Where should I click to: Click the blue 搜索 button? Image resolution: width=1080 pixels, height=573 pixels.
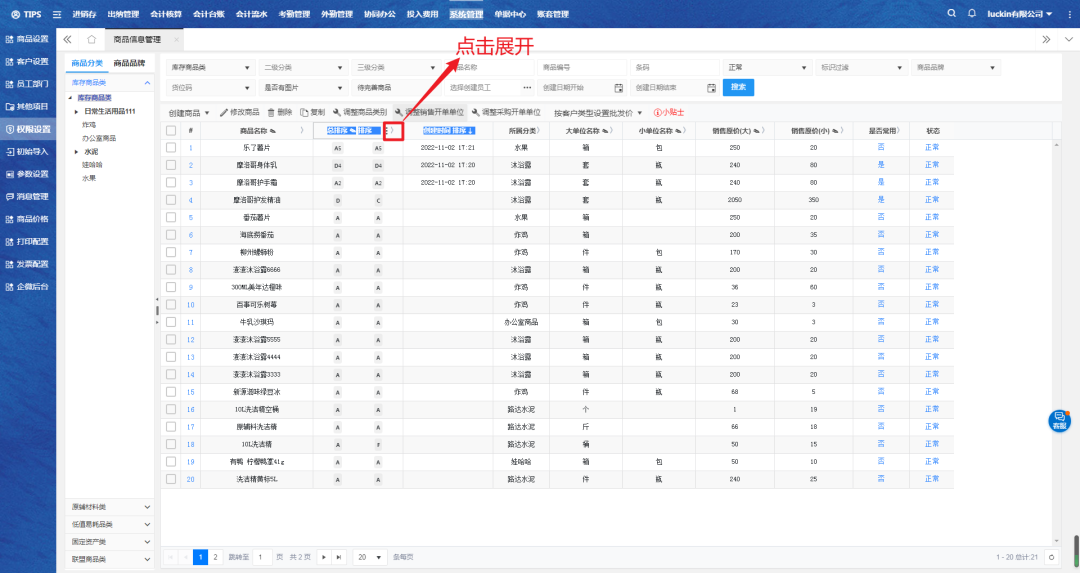(x=738, y=87)
